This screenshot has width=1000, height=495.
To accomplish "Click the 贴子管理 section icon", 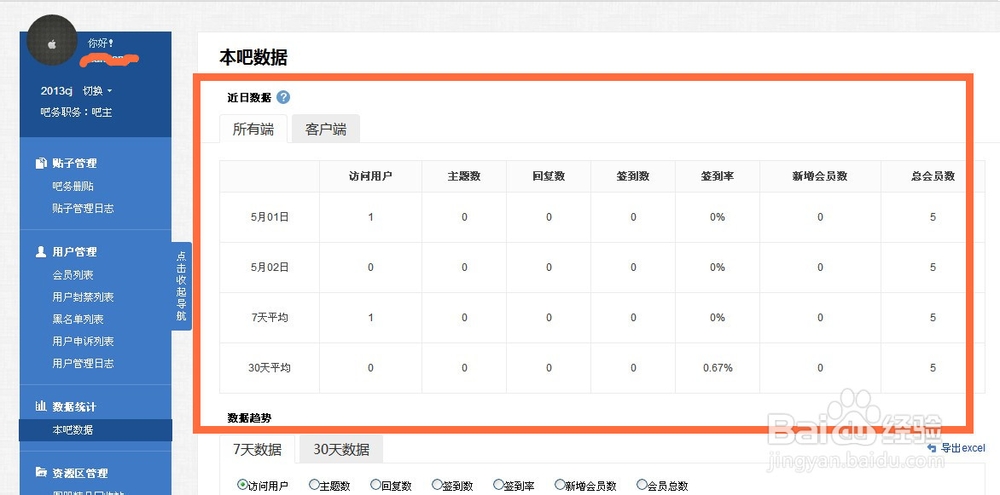I will (x=41, y=163).
